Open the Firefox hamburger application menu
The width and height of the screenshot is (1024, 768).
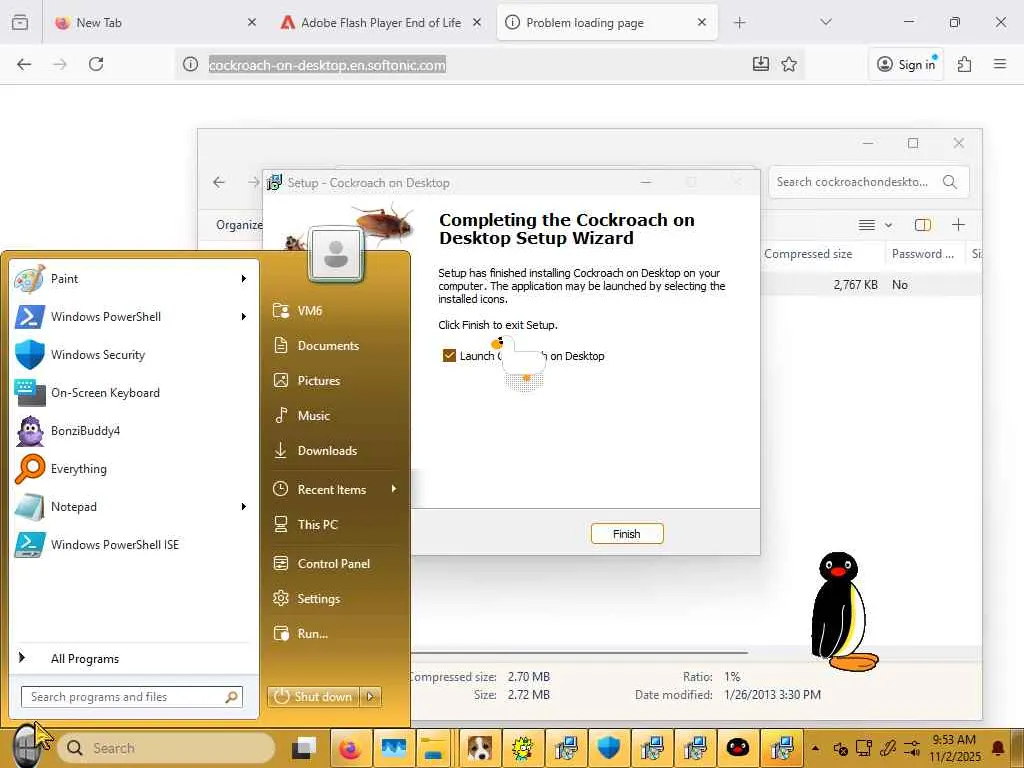pyautogui.click(x=1000, y=64)
